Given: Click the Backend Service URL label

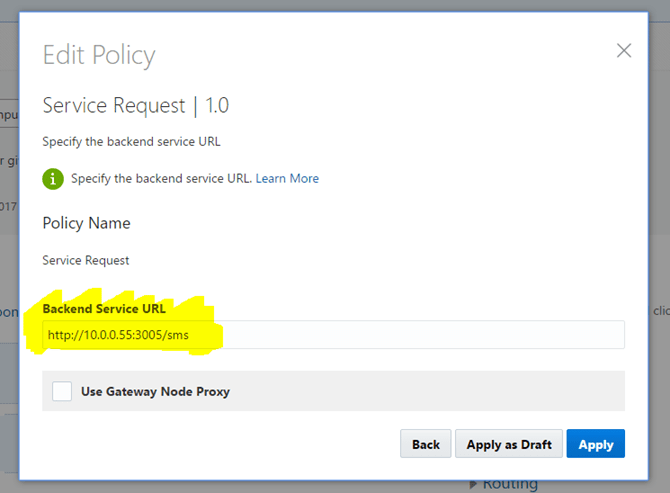Looking at the screenshot, I should click(104, 309).
